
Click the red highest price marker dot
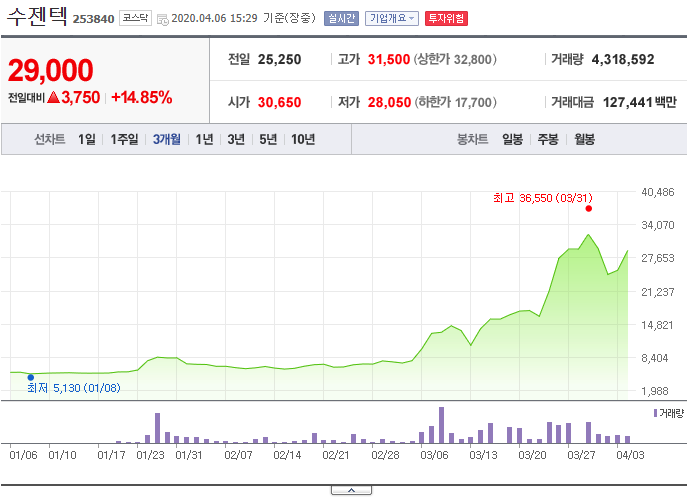[588, 209]
